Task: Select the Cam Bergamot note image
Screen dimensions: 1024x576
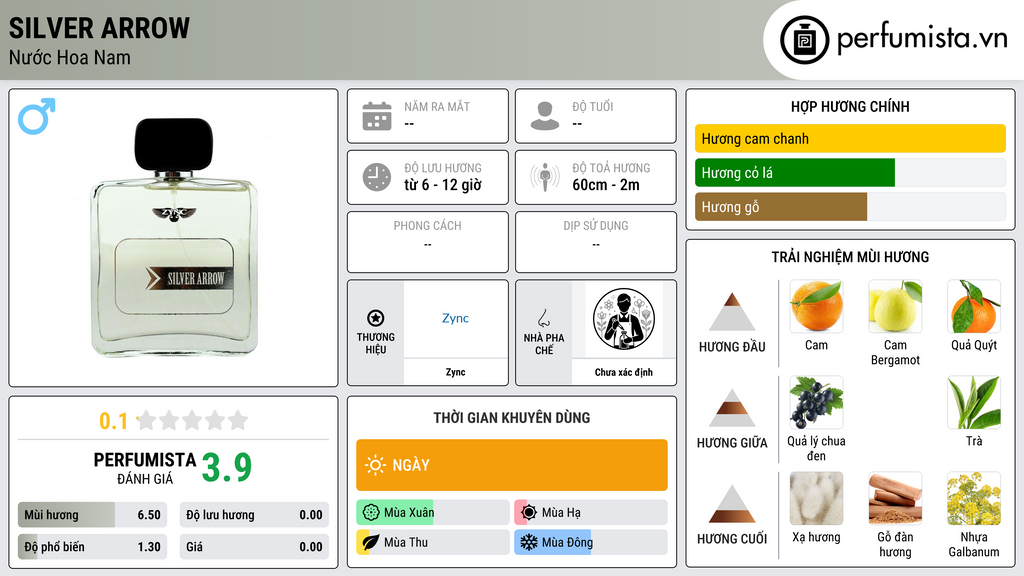Action: click(x=895, y=306)
